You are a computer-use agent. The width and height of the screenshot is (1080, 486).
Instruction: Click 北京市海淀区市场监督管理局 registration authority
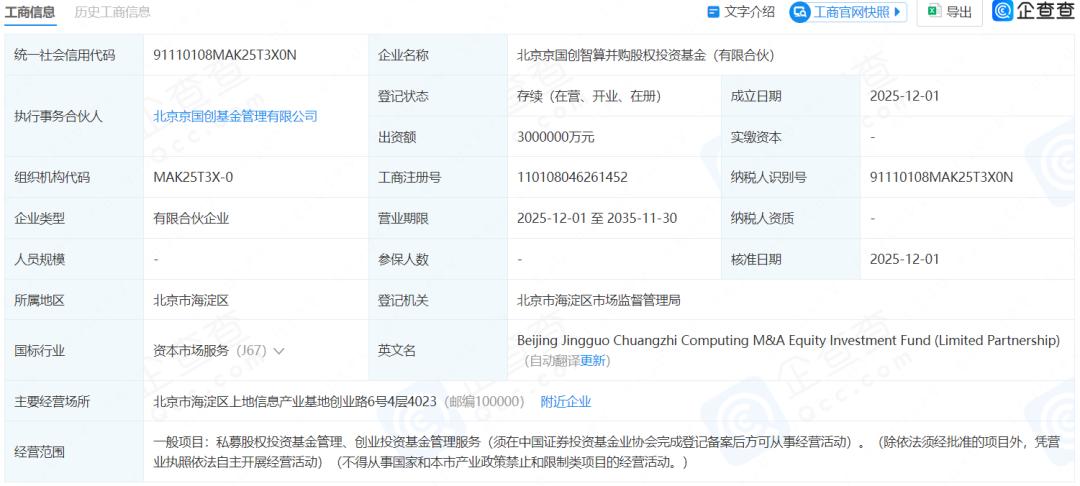(599, 300)
